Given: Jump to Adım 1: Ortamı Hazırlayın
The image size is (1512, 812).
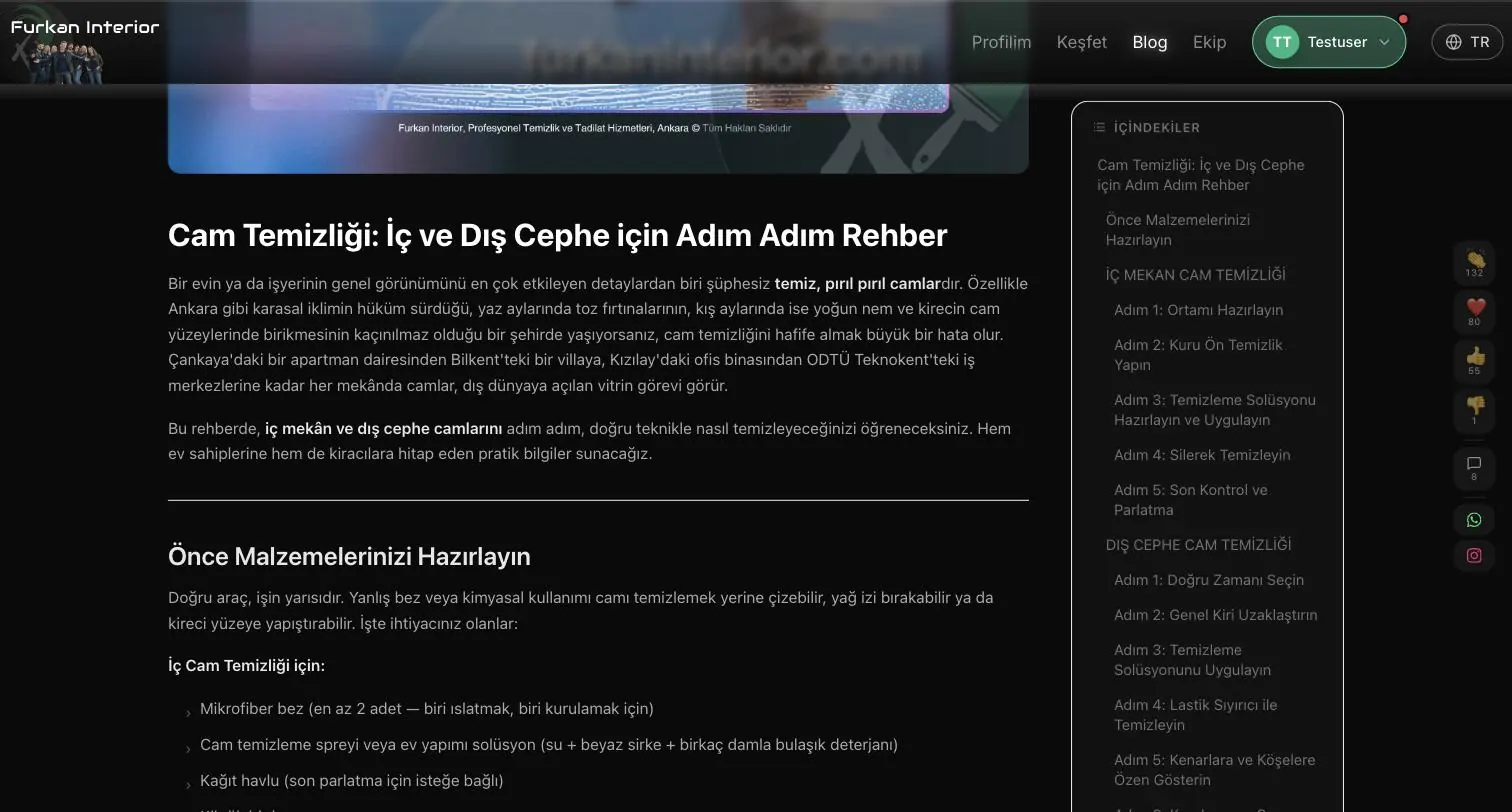Looking at the screenshot, I should (x=1199, y=310).
